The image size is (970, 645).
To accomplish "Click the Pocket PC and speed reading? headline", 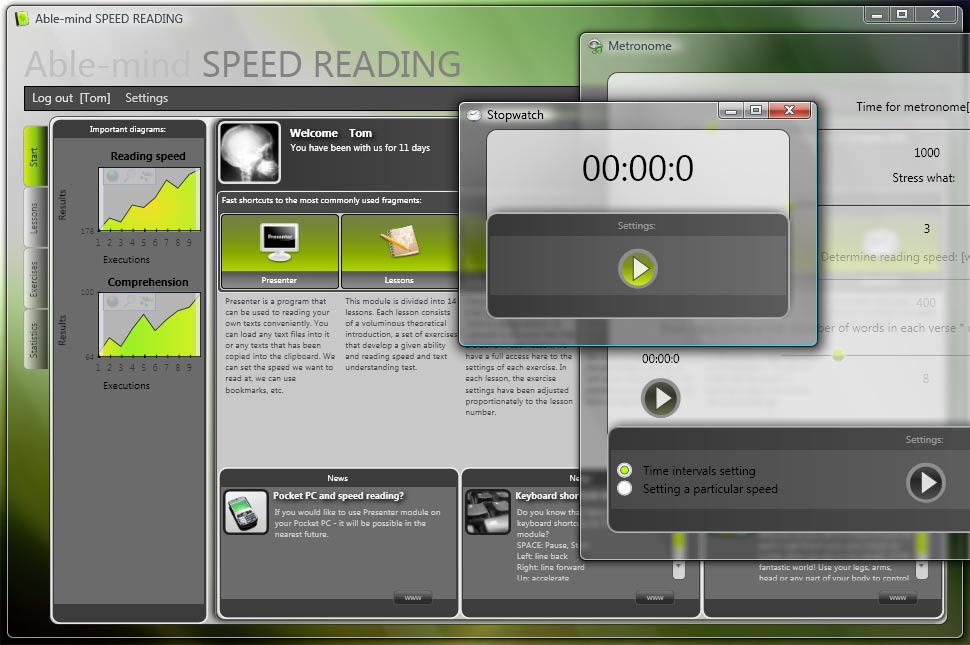I will pos(338,496).
